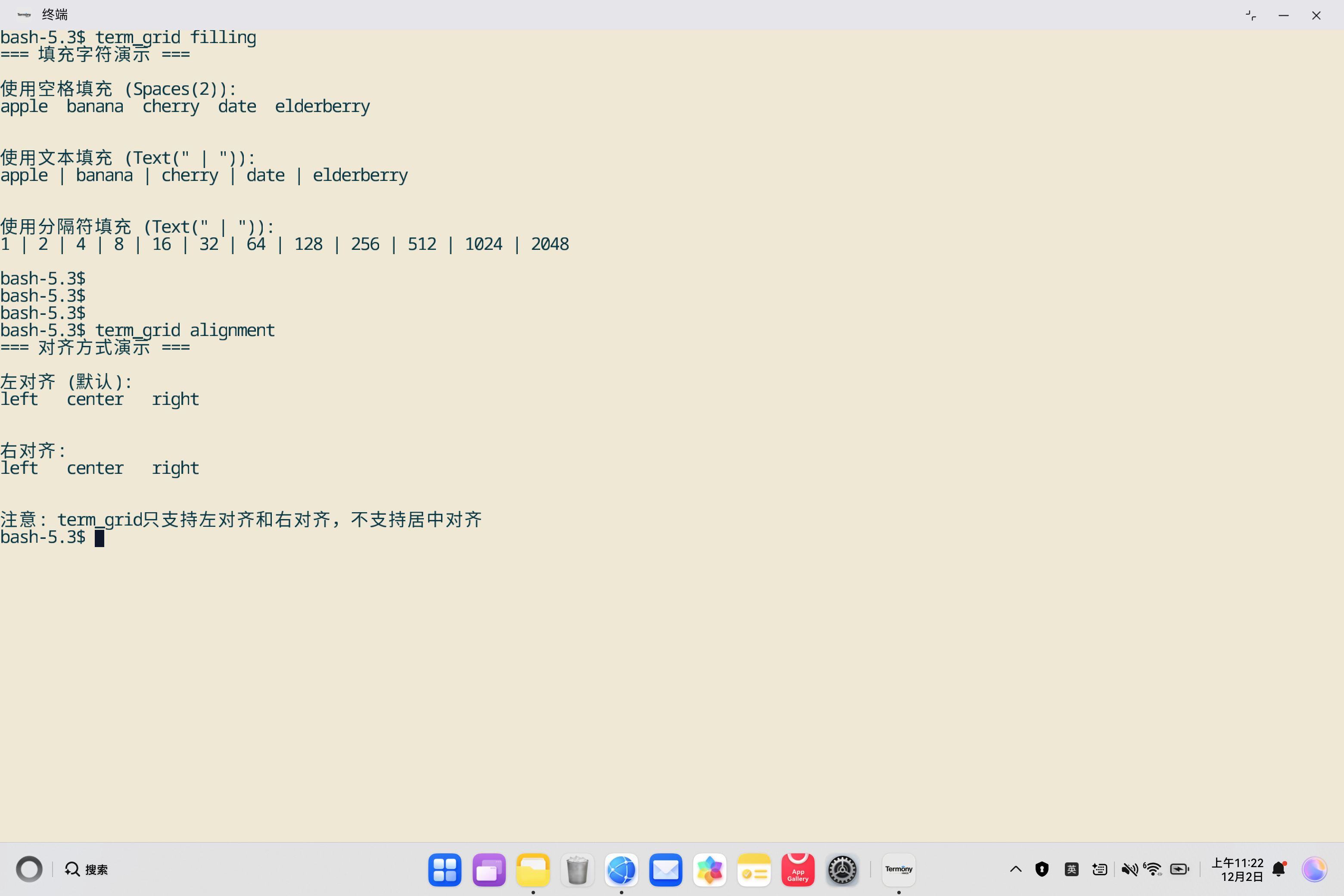Switch the 英 input method indicator
Screen dimensions: 1344x896
click(1071, 870)
